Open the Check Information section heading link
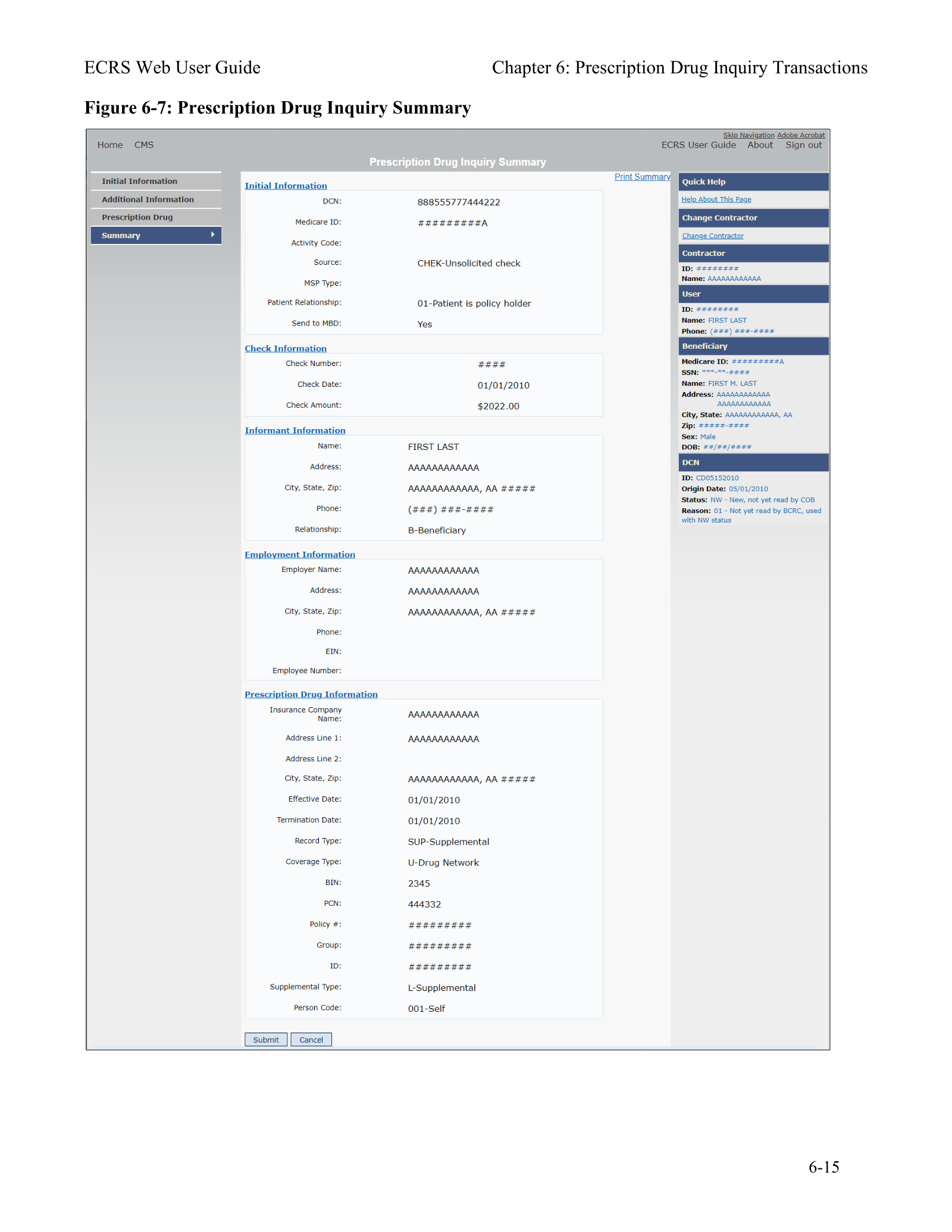 (x=286, y=348)
